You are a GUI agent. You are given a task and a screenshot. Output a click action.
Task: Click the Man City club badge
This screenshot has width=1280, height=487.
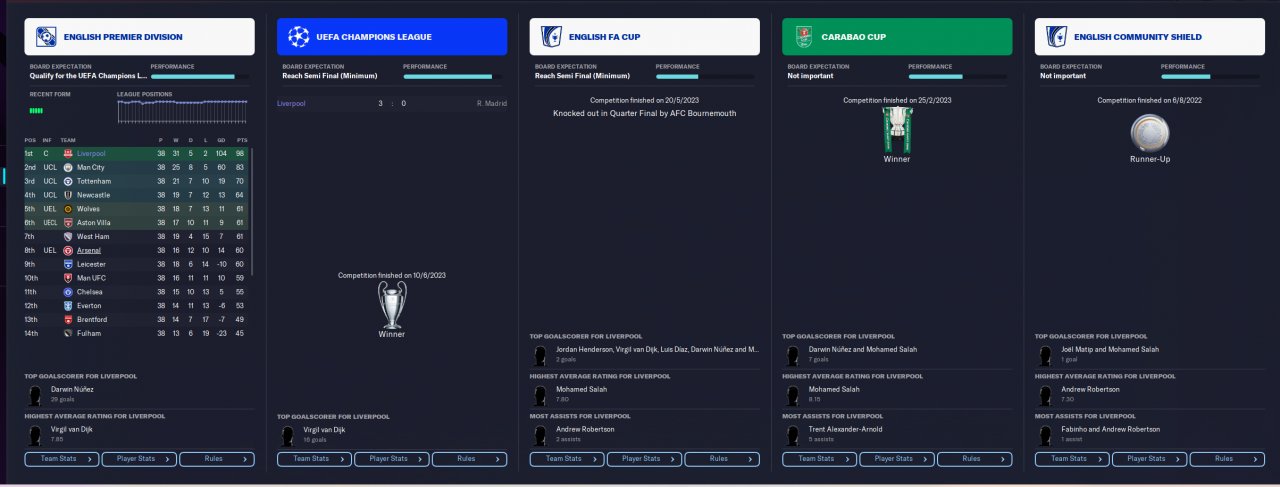[x=68, y=167]
